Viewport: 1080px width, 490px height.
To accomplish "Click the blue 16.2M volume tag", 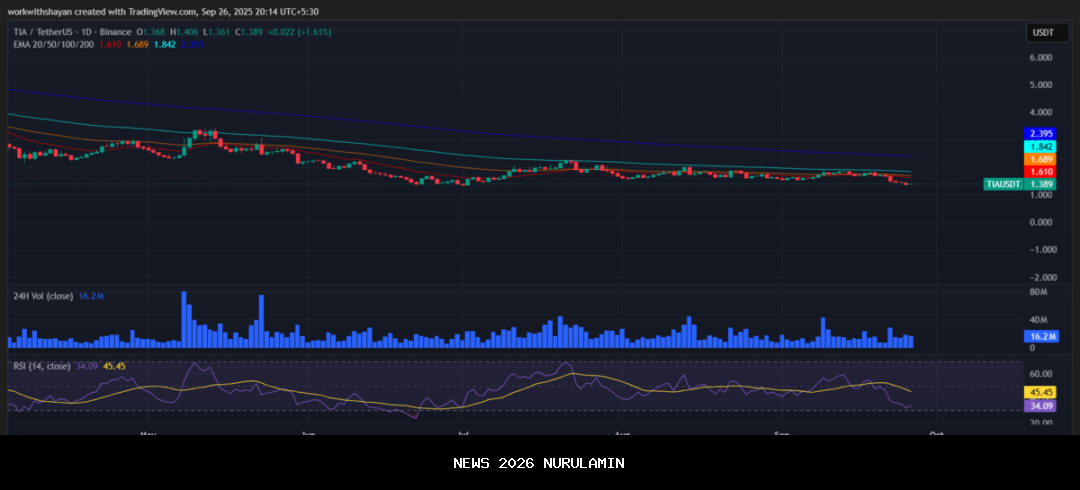I will pos(1041,337).
